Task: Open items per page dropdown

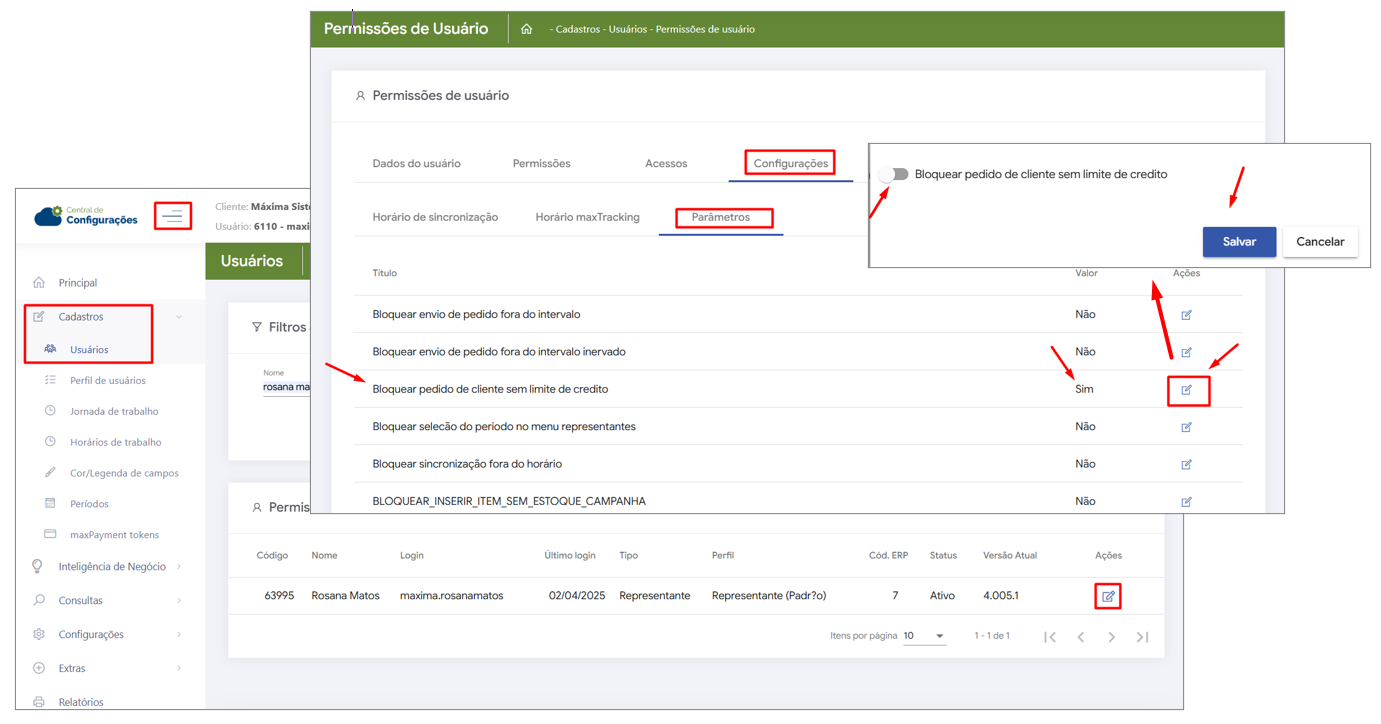Action: tap(924, 636)
